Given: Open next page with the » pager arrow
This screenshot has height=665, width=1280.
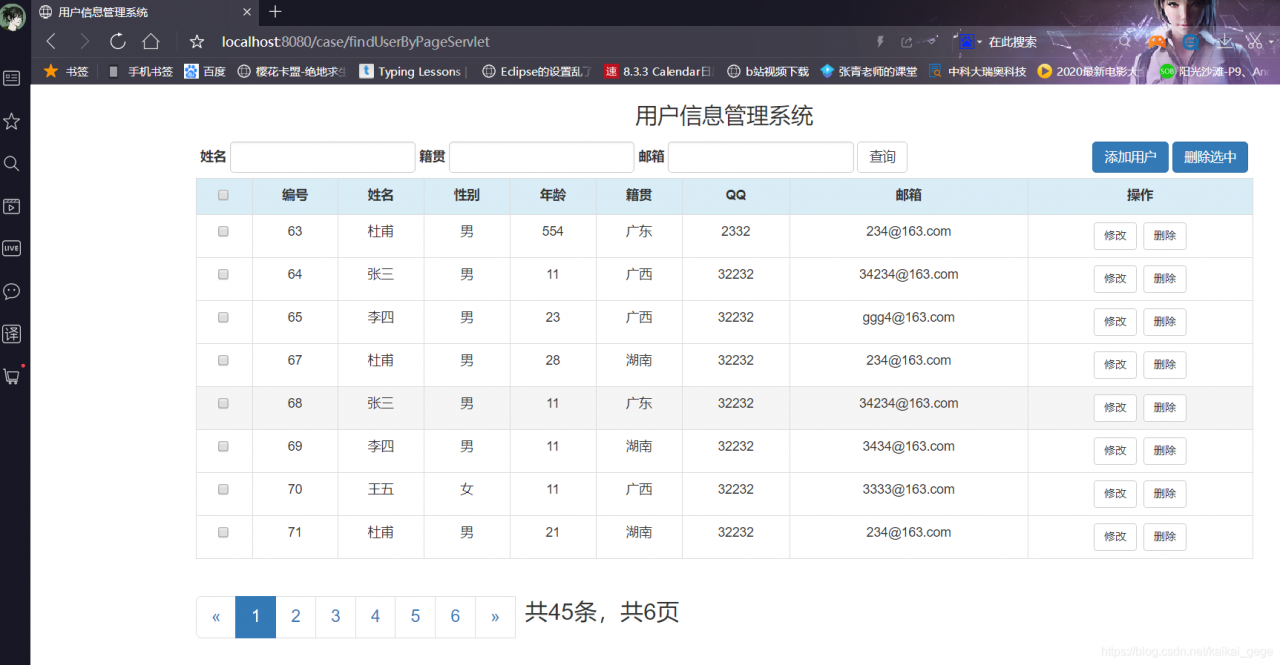Looking at the screenshot, I should tap(495, 617).
